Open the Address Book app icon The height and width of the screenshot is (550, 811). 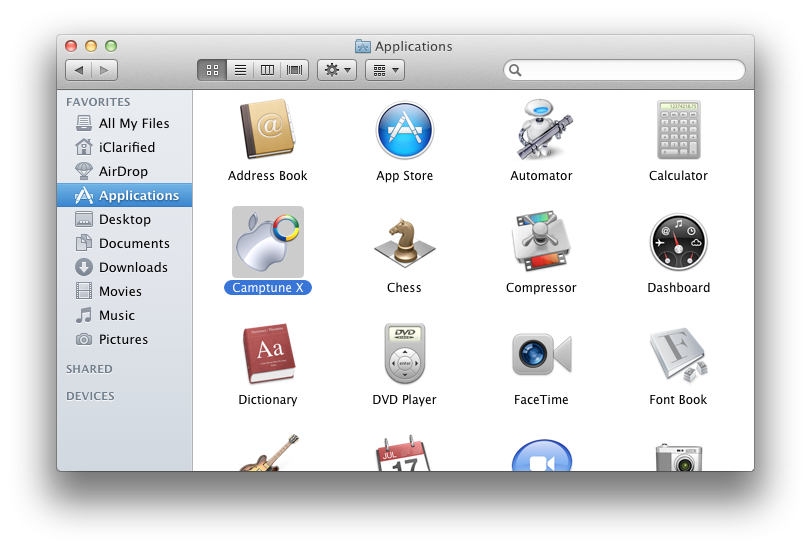(x=267, y=131)
